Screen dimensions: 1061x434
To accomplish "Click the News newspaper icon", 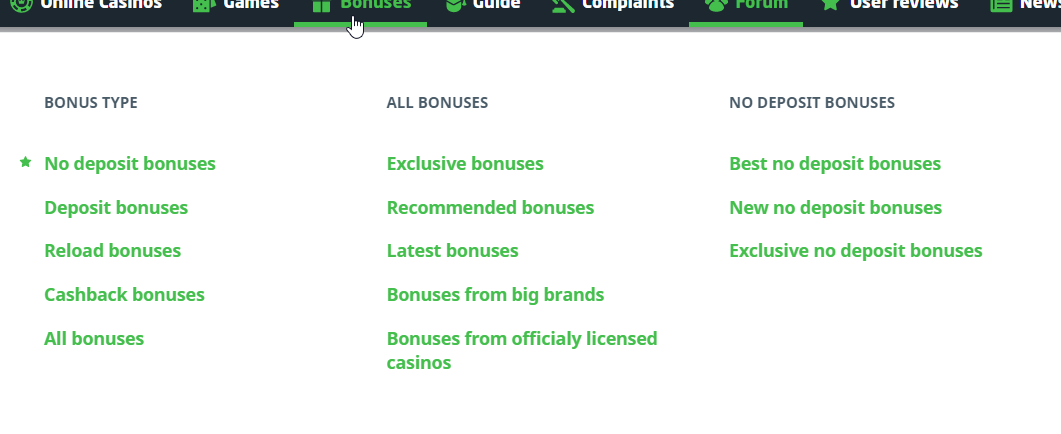I will (x=1000, y=4).
